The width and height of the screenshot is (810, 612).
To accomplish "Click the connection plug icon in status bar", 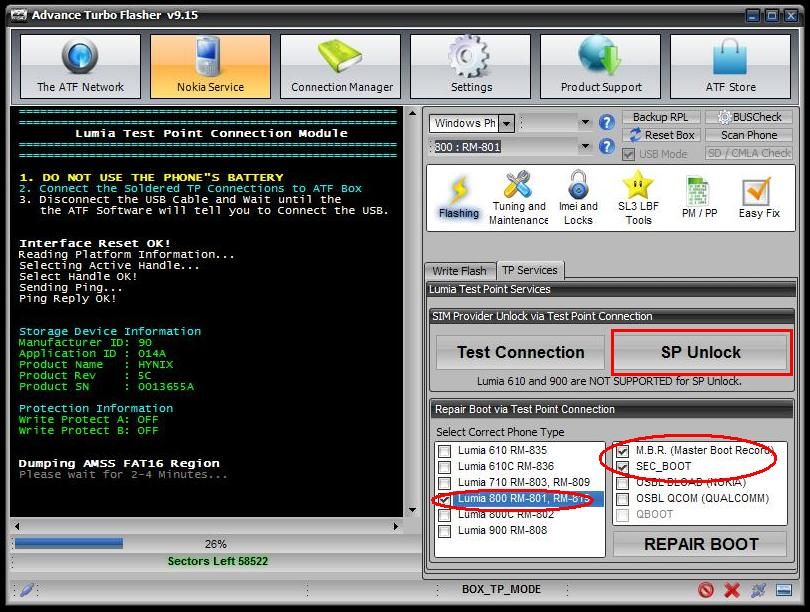I will [758, 589].
